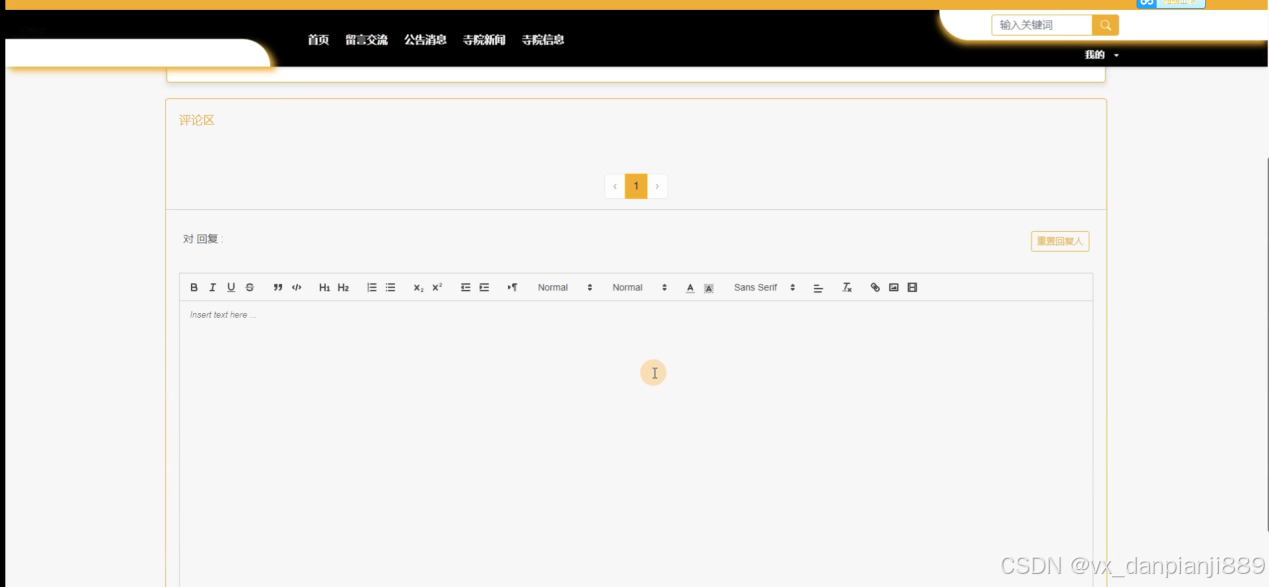The height and width of the screenshot is (587, 1269).
Task: Go to 首页 in navigation
Action: point(318,40)
